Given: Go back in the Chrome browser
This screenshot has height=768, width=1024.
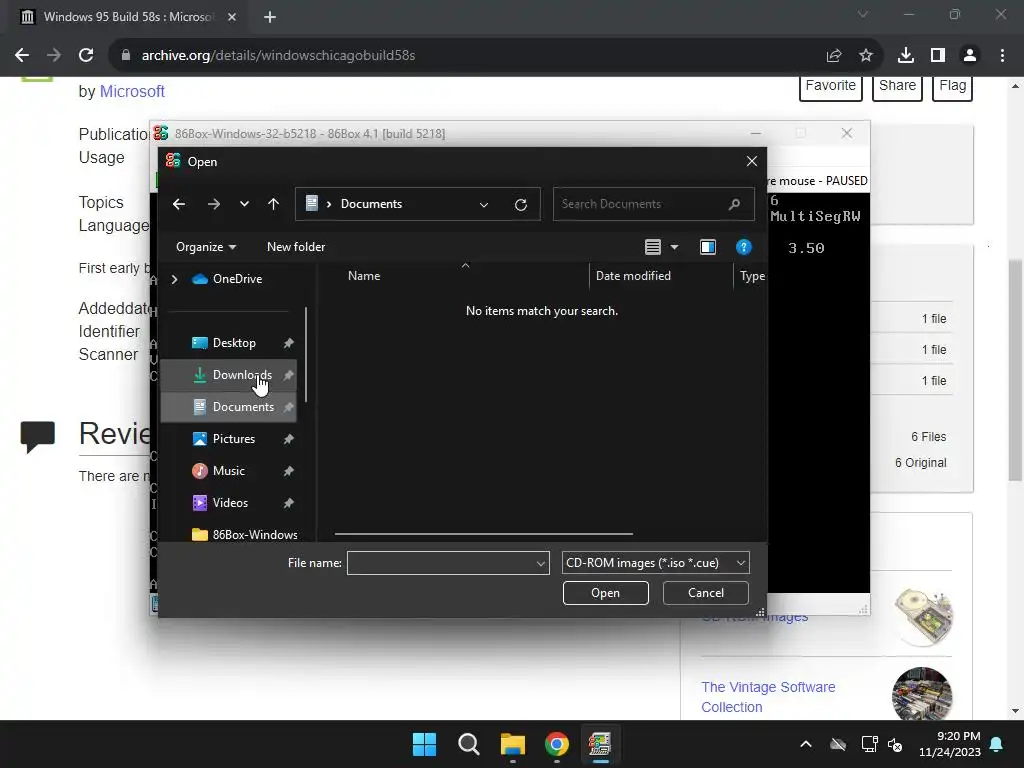Looking at the screenshot, I should [22, 56].
